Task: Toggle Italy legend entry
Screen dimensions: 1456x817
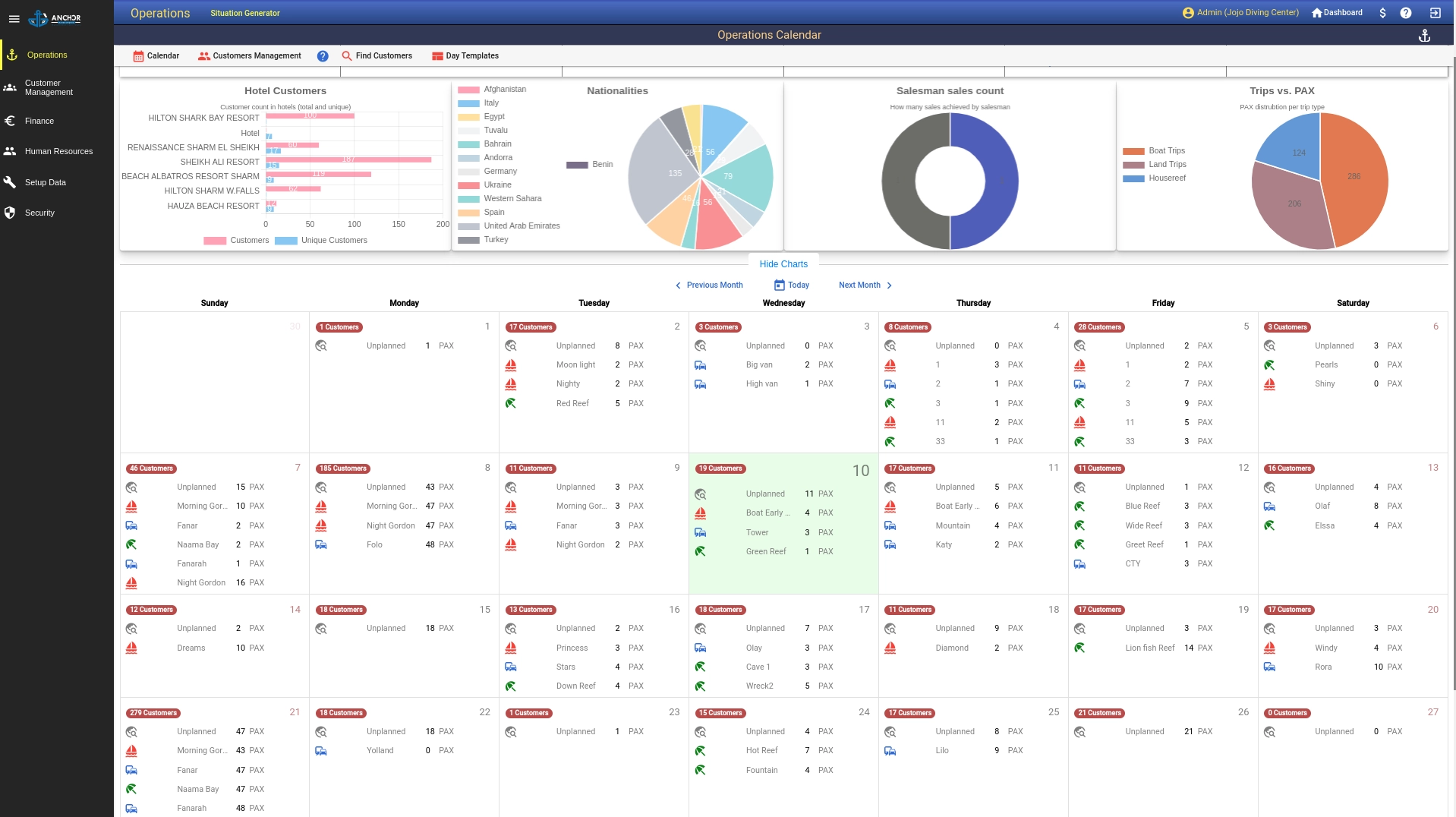Action: click(x=478, y=103)
